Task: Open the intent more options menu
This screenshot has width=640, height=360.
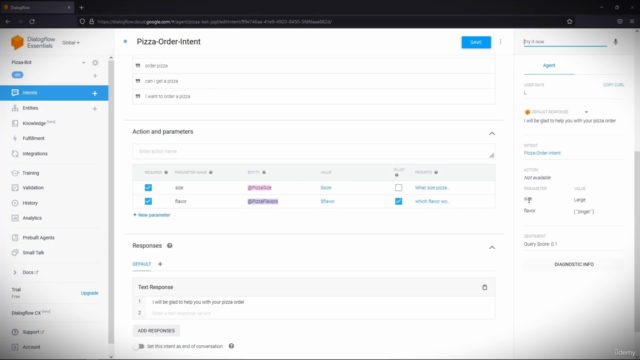Action: 500,42
